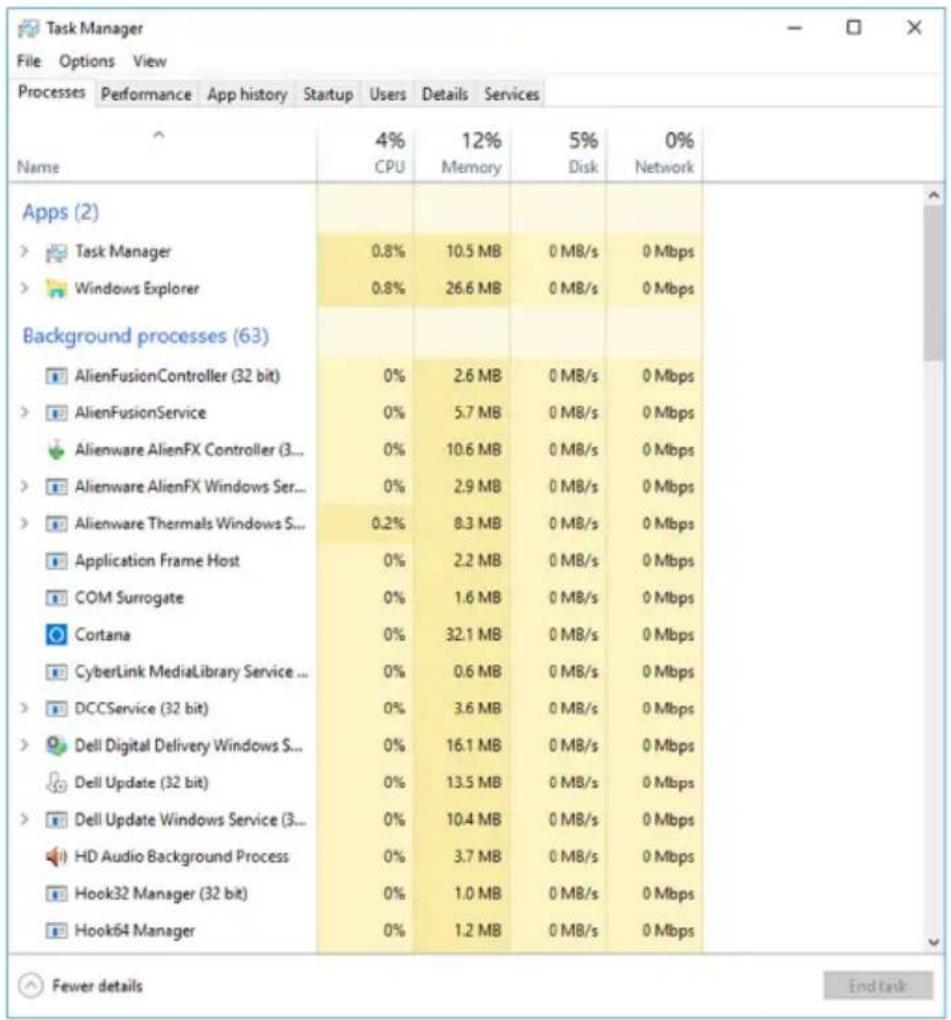Click the Hook32 Manager (32 bit) icon
The width and height of the screenshot is (951, 1020).
click(56, 894)
